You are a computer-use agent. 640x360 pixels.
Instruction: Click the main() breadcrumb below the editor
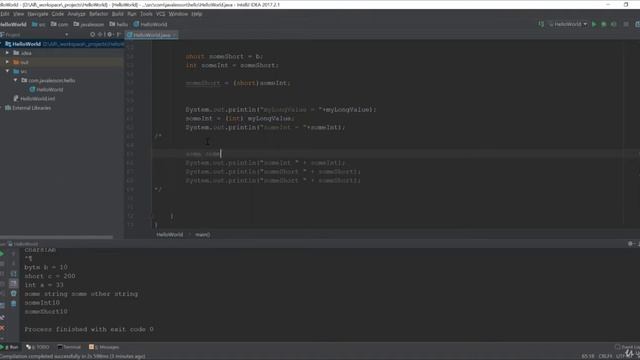click(202, 235)
